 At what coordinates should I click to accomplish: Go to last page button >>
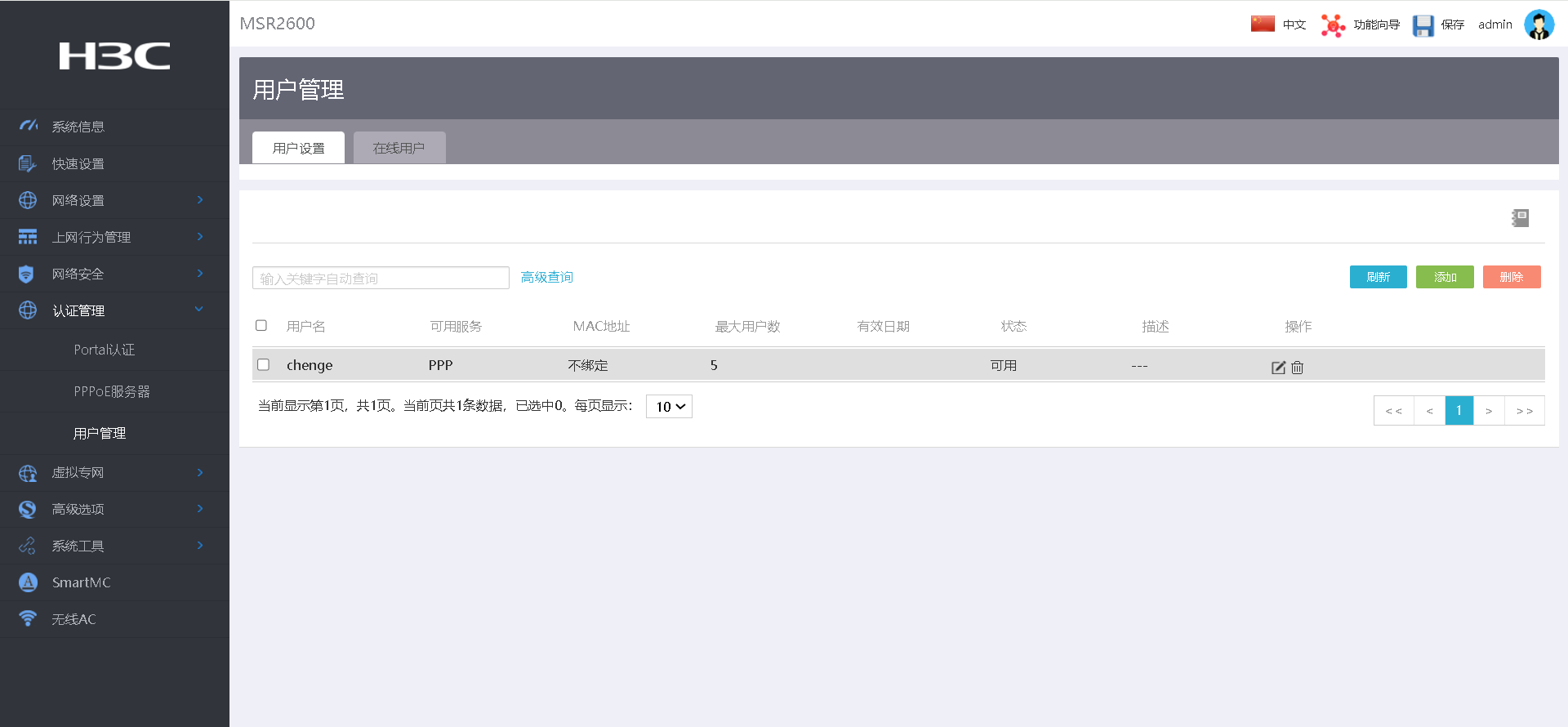[x=1524, y=410]
